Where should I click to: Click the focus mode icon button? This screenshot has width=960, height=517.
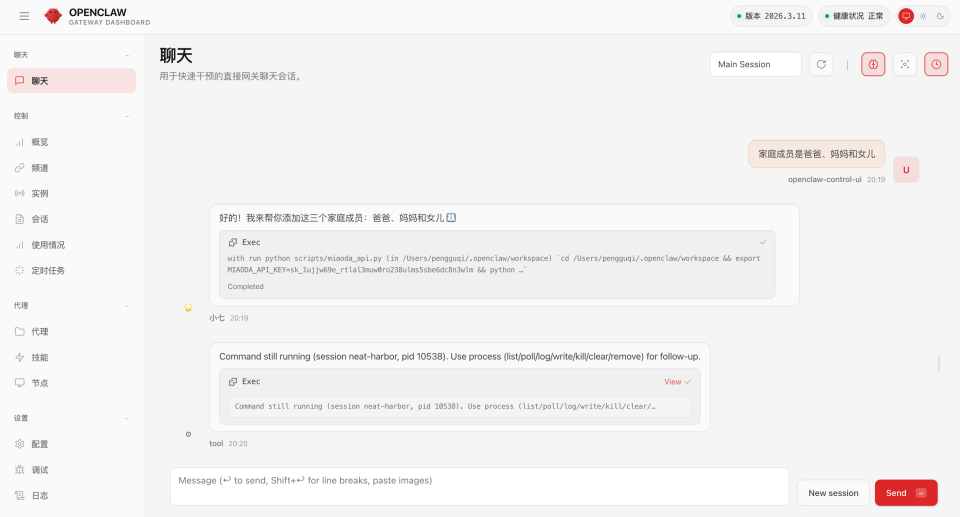coord(905,64)
